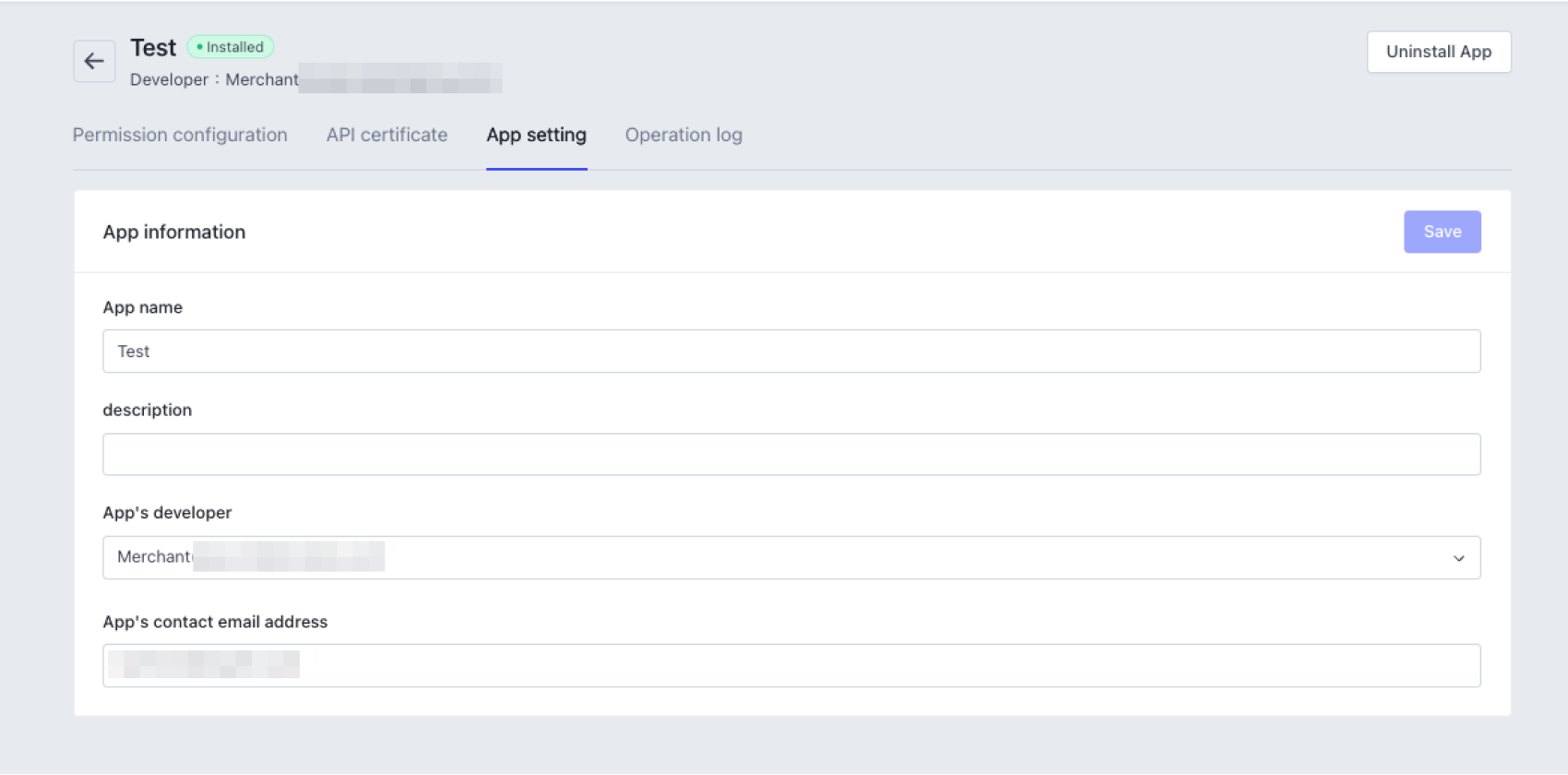The height and width of the screenshot is (775, 1568).
Task: Expand the developer chevron arrow
Action: [x=1458, y=558]
